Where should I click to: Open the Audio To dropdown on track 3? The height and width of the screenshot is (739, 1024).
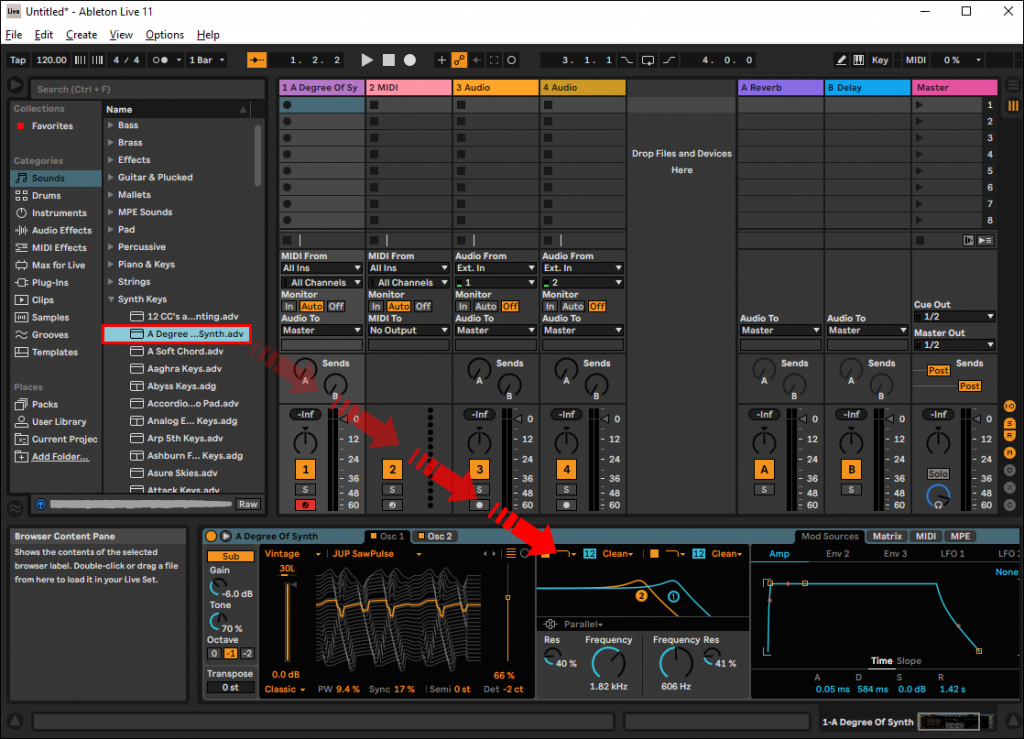coord(495,330)
